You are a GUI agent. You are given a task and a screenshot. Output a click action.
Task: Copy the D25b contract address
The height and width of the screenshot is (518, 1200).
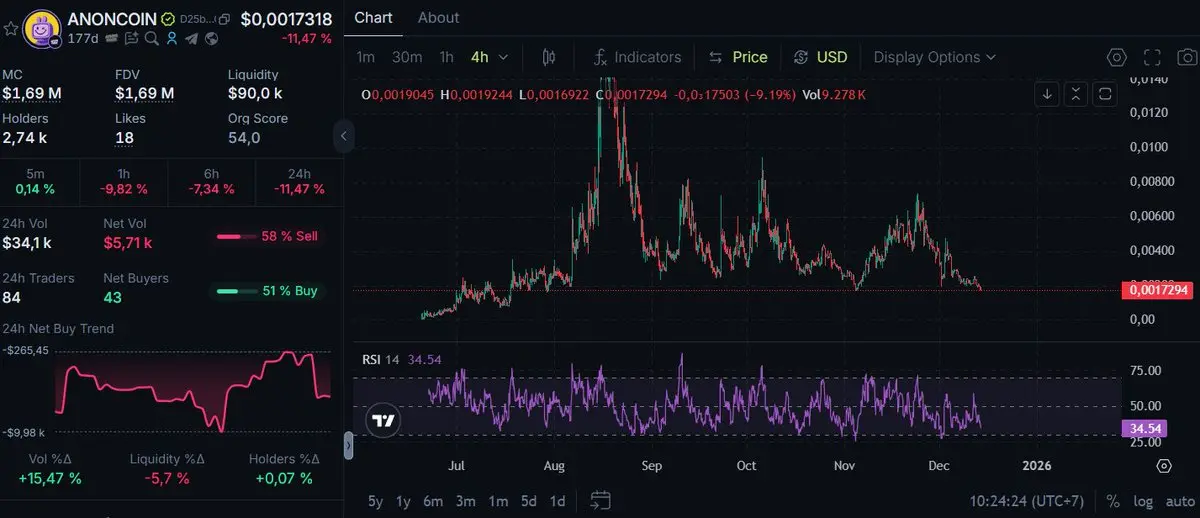tap(225, 19)
